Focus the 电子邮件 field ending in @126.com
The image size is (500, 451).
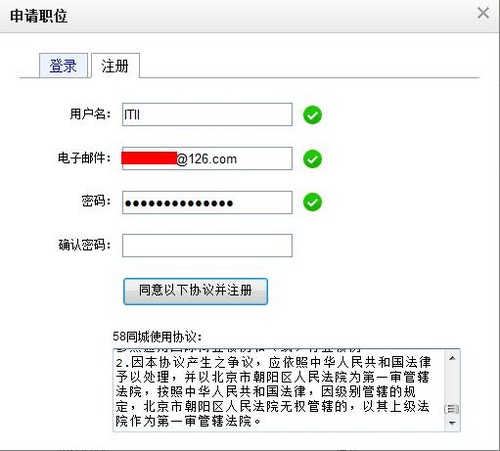coord(207,158)
